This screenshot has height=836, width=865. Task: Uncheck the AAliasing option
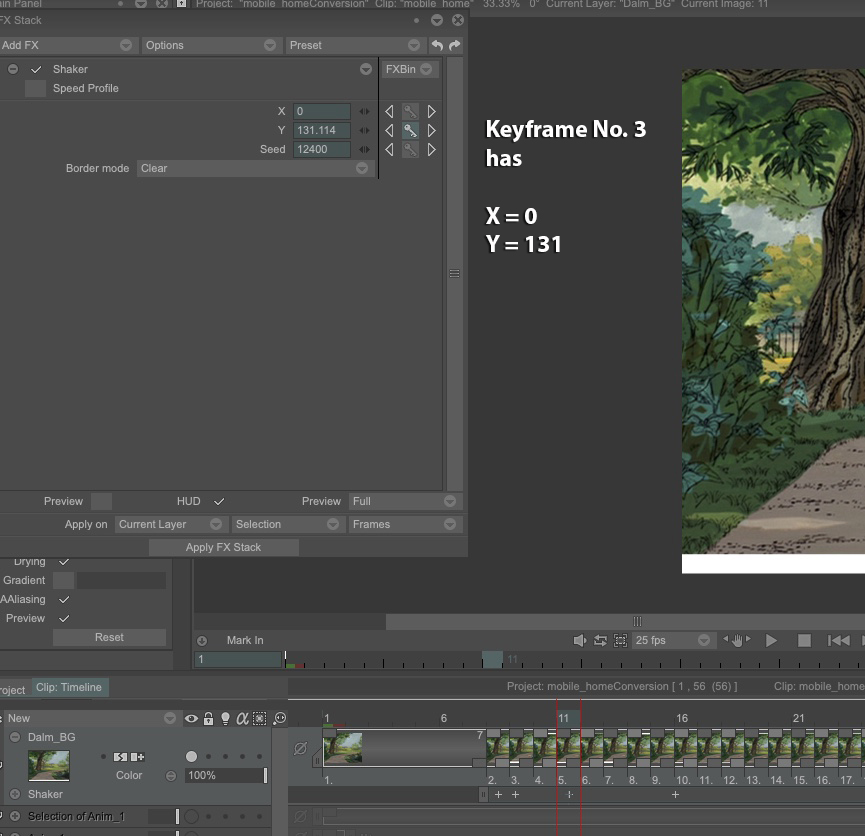click(x=64, y=600)
